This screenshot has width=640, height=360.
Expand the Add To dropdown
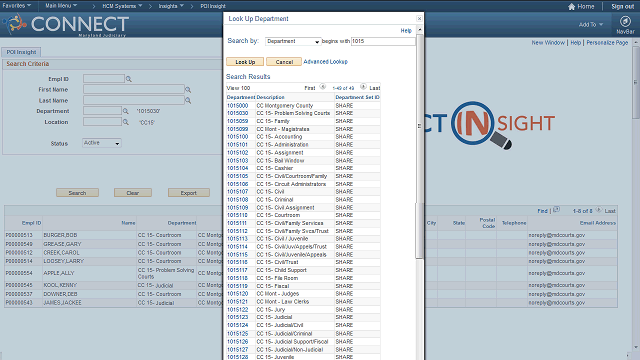click(591, 24)
